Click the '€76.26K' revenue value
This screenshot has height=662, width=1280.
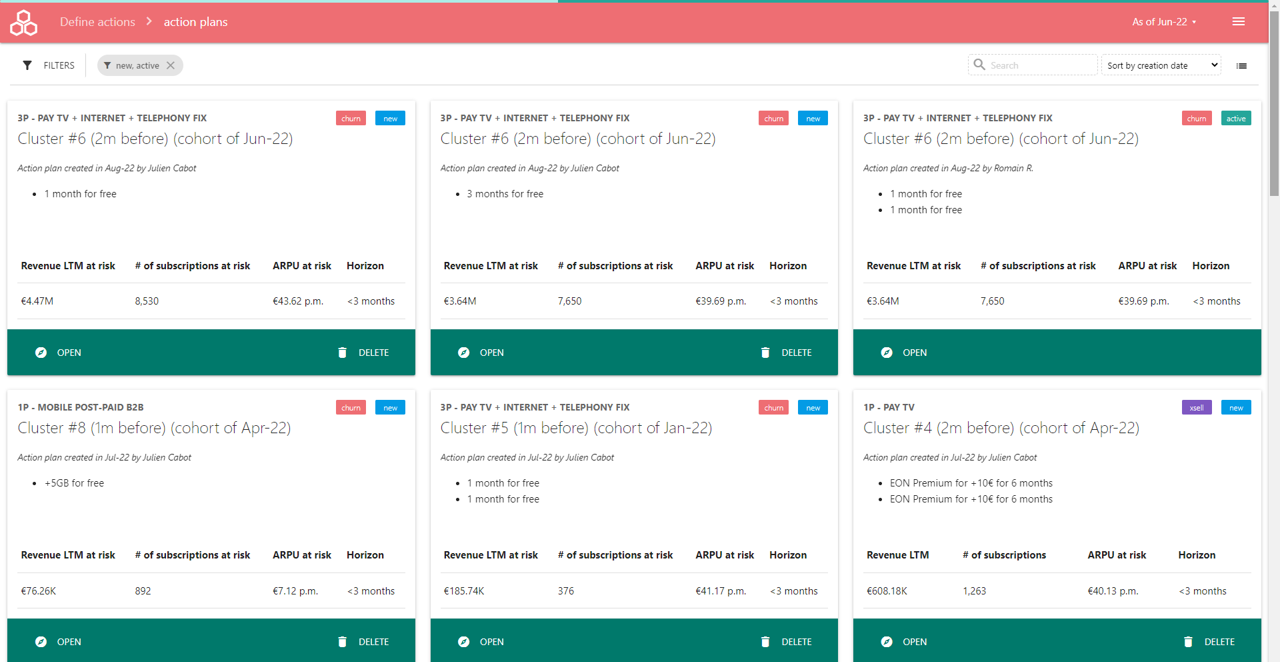tap(39, 591)
